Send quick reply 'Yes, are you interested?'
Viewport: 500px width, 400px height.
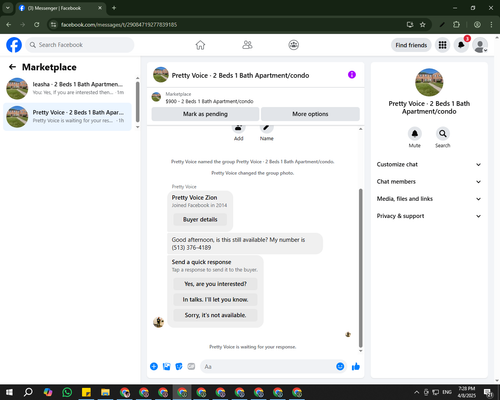coord(215,284)
